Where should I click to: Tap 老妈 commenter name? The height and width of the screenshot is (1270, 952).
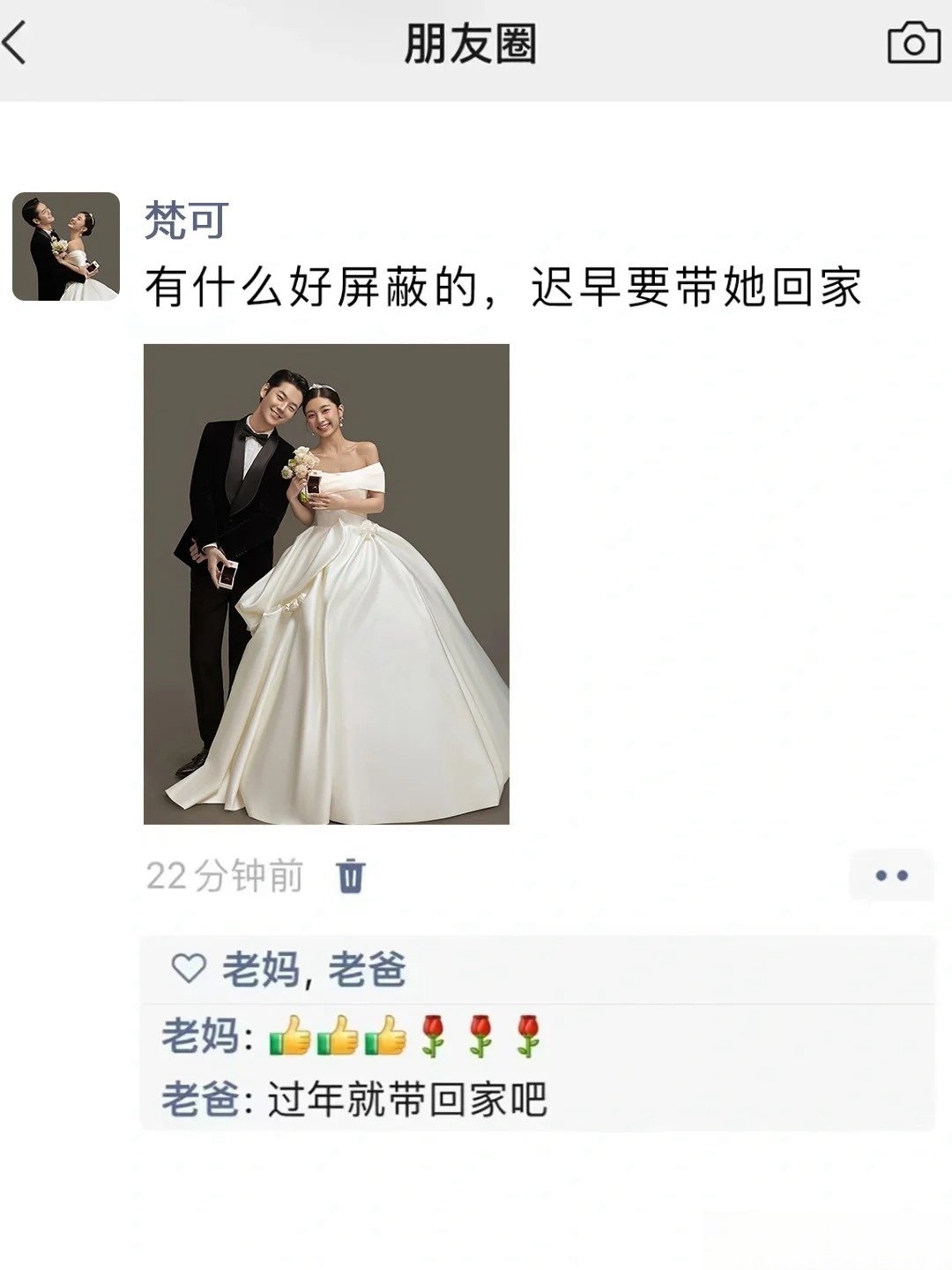[201, 1035]
